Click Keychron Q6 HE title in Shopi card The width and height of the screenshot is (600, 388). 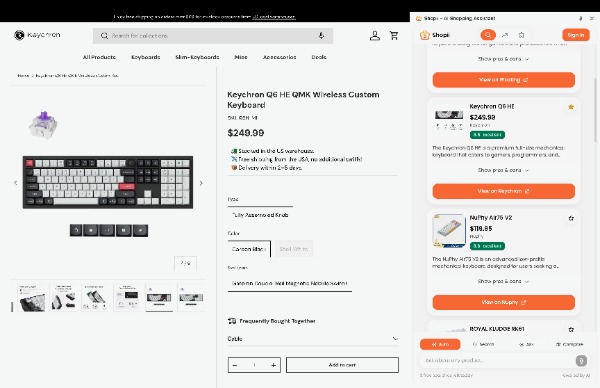(x=492, y=106)
